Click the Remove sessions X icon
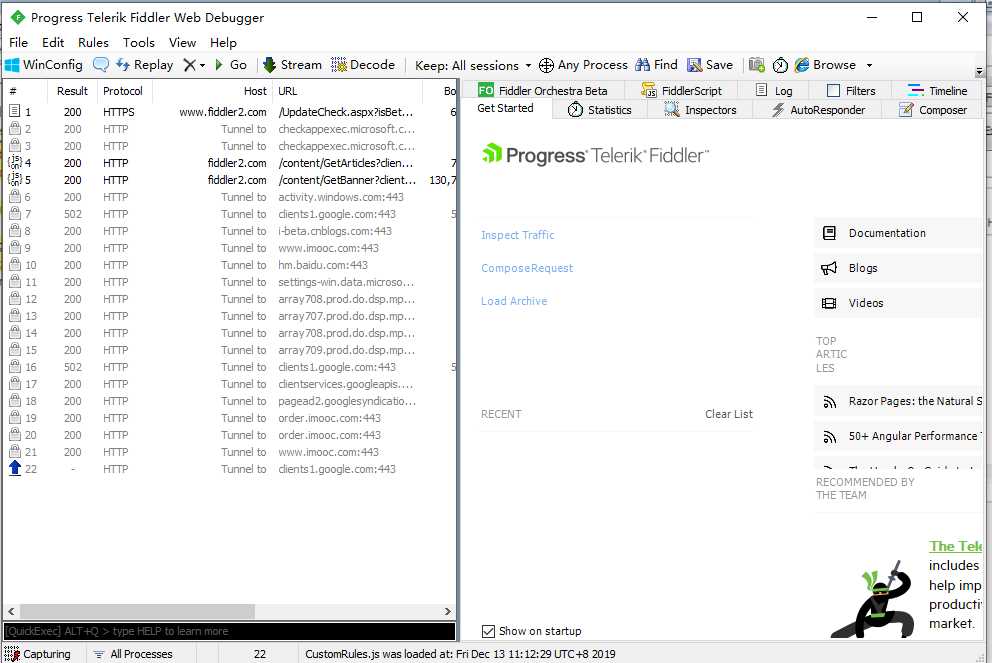 coord(189,65)
